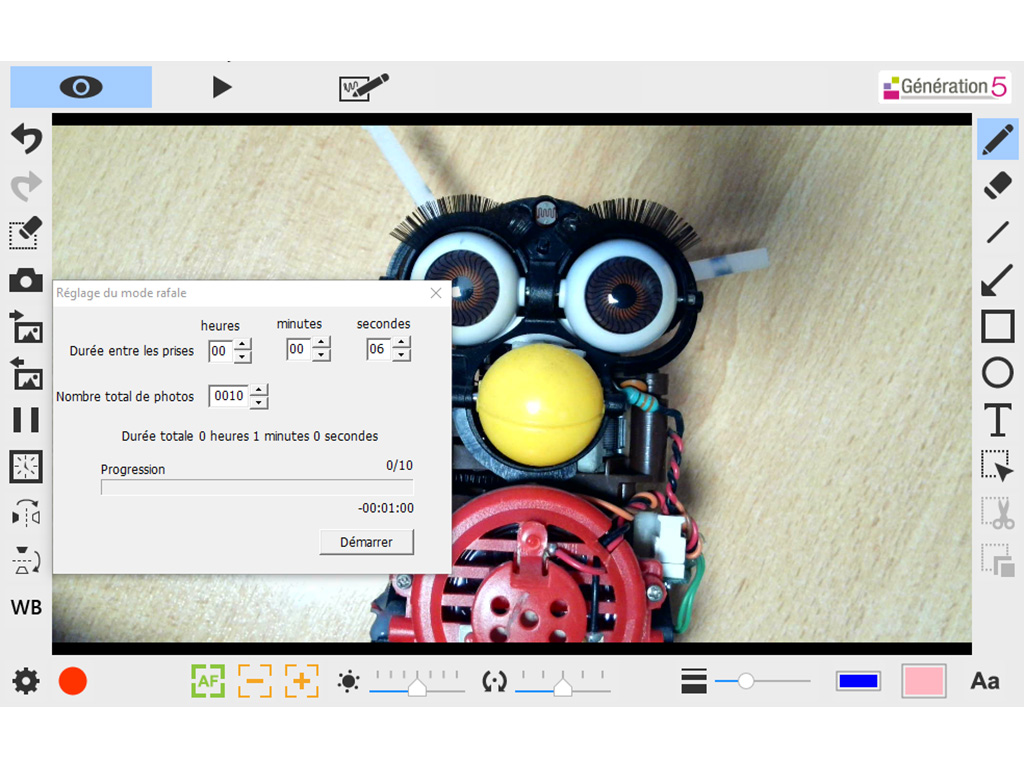Click the undo arrow

[26, 139]
